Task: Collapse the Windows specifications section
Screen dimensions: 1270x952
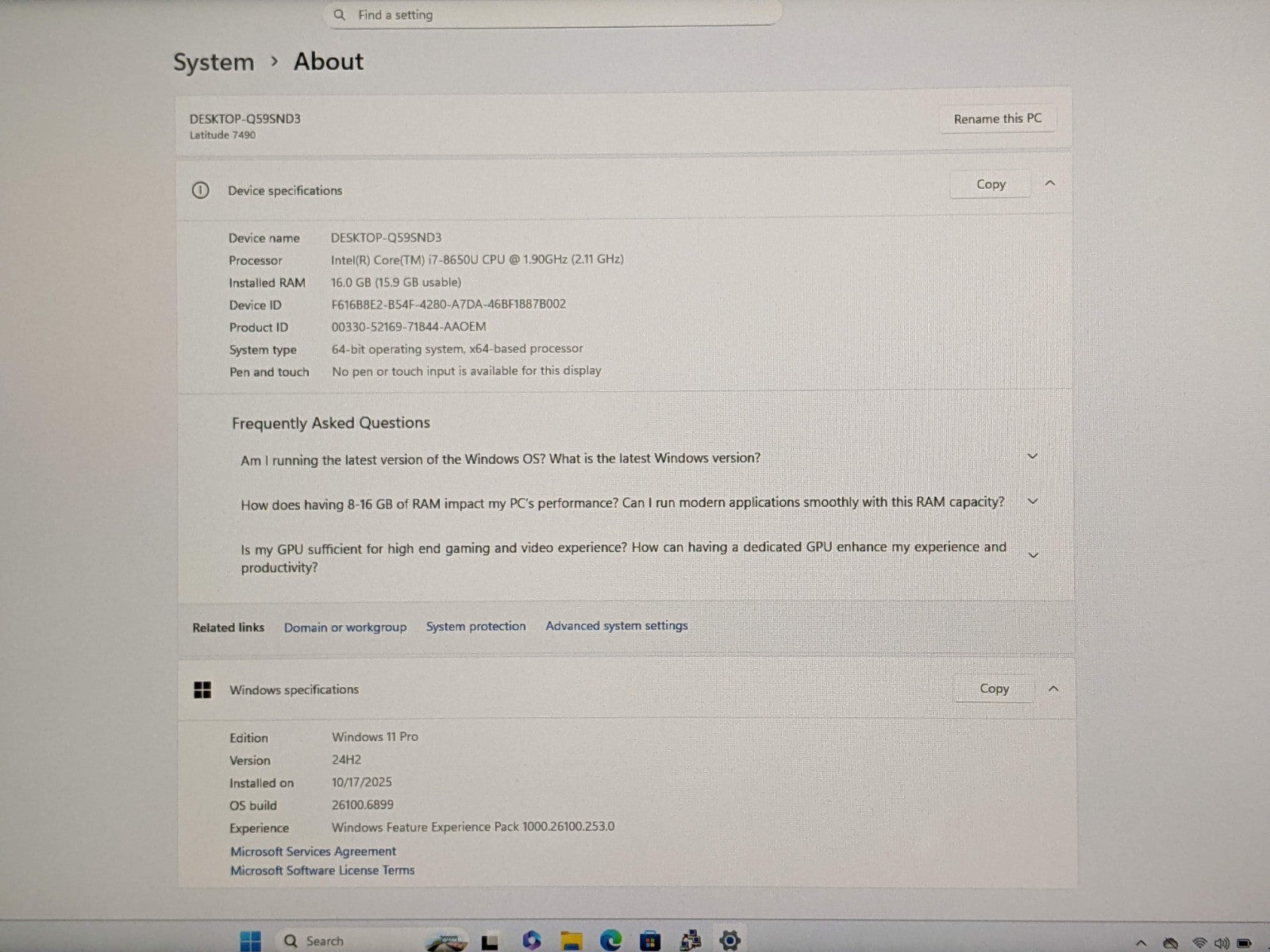Action: point(1053,689)
